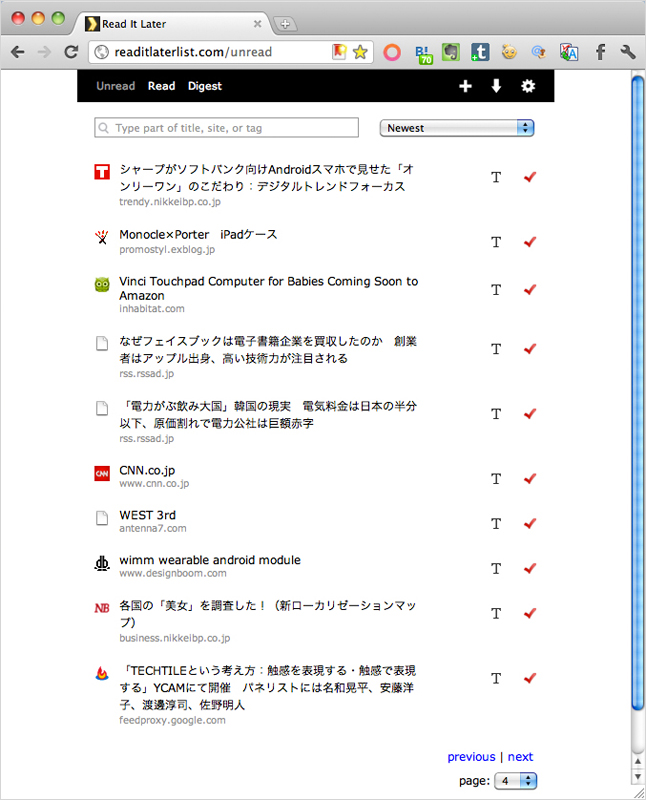Viewport: 646px width, 800px height.
Task: Go to the next page link
Action: [x=520, y=757]
